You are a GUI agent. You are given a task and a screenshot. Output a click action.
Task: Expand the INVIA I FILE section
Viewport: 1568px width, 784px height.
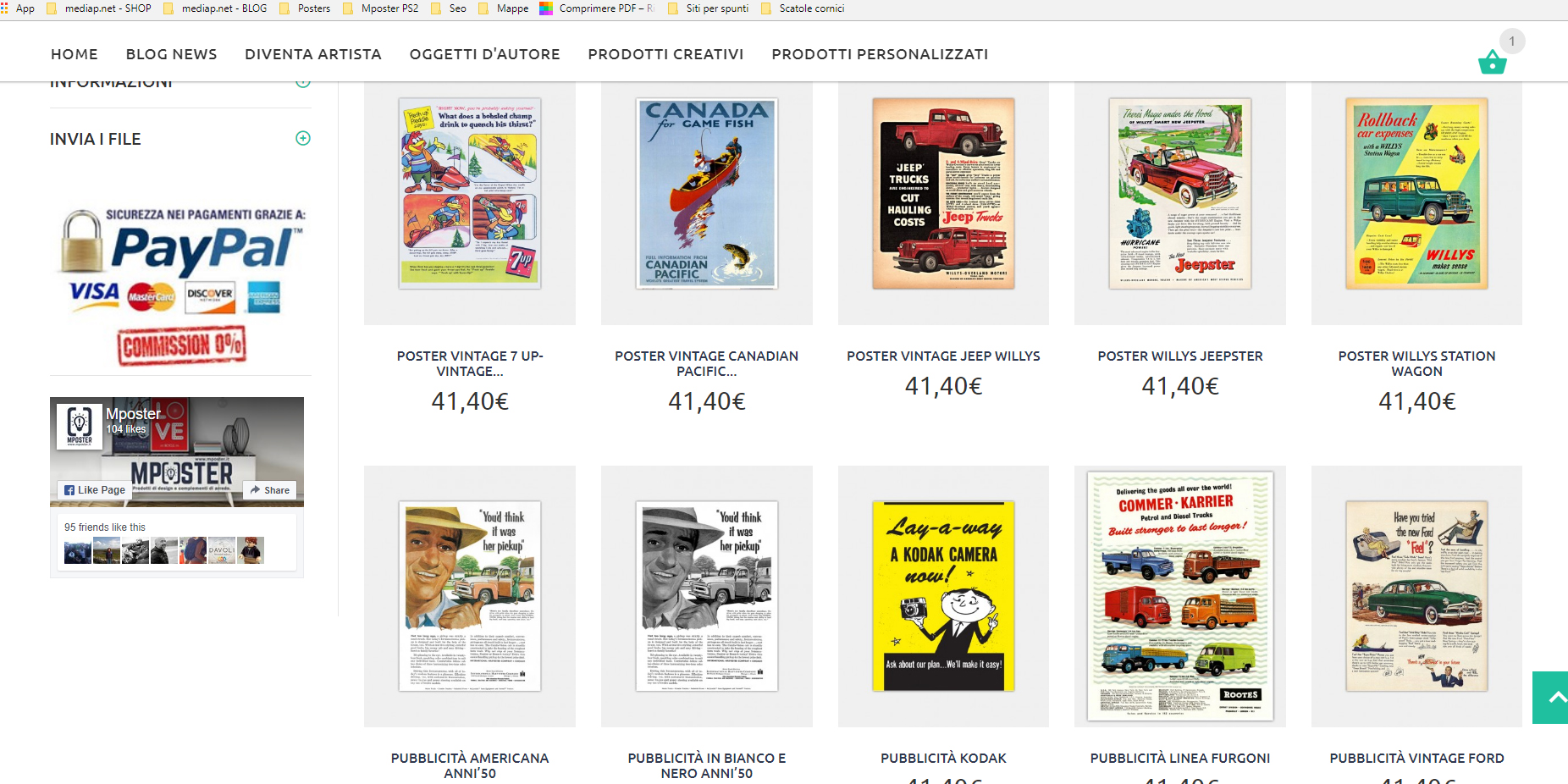[303, 138]
